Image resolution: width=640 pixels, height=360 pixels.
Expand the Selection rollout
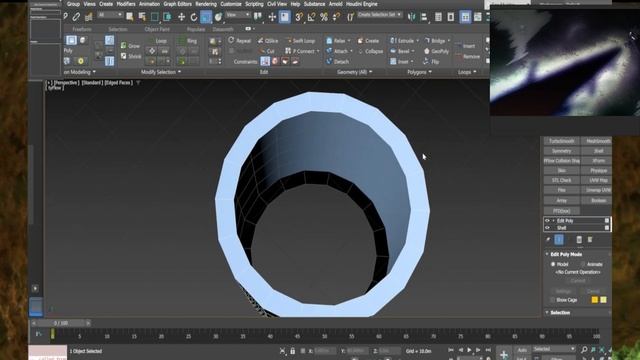coord(547,312)
